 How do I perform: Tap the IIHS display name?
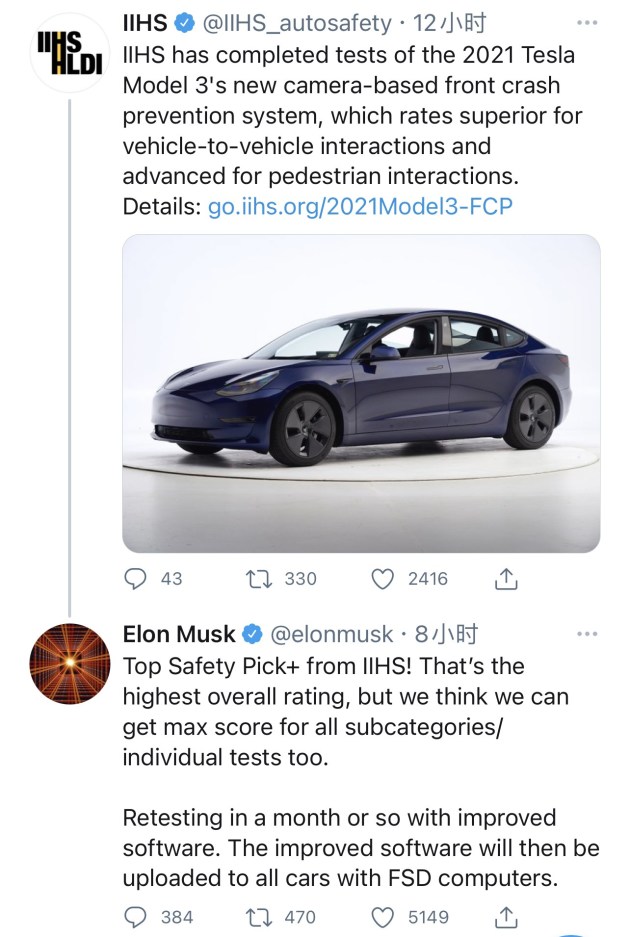point(145,22)
